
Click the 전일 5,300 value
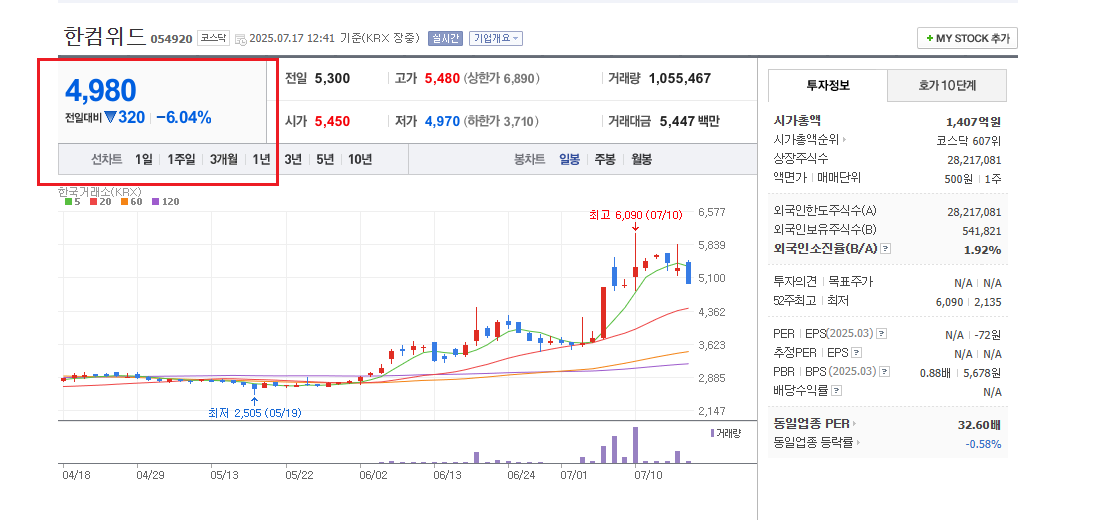[x=332, y=79]
